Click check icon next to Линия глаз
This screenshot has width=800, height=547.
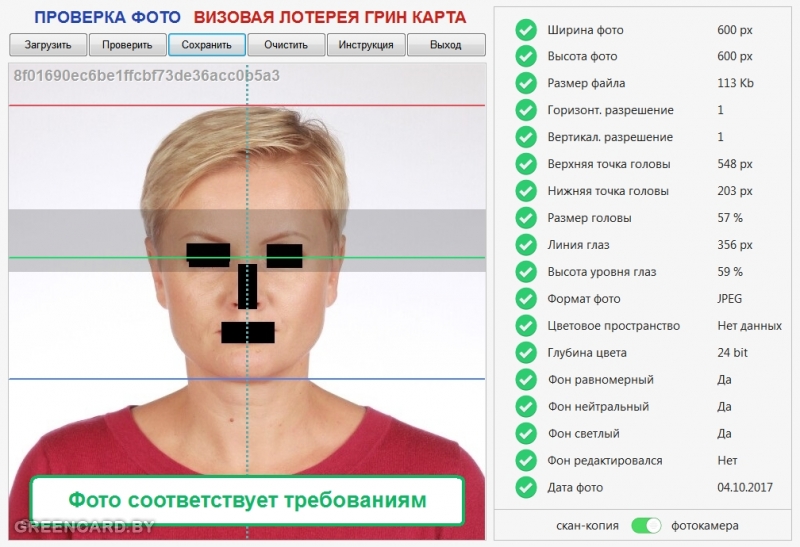(526, 245)
